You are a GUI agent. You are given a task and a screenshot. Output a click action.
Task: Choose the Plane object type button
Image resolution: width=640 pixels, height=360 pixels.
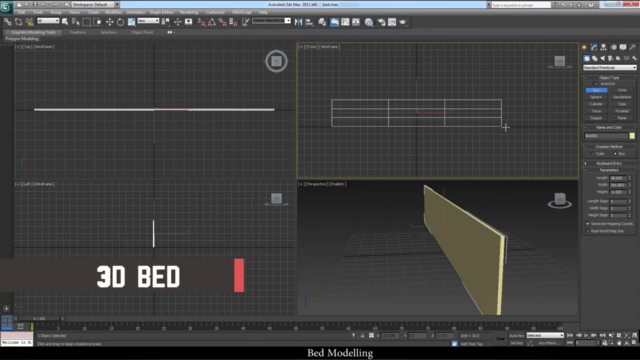coord(622,118)
